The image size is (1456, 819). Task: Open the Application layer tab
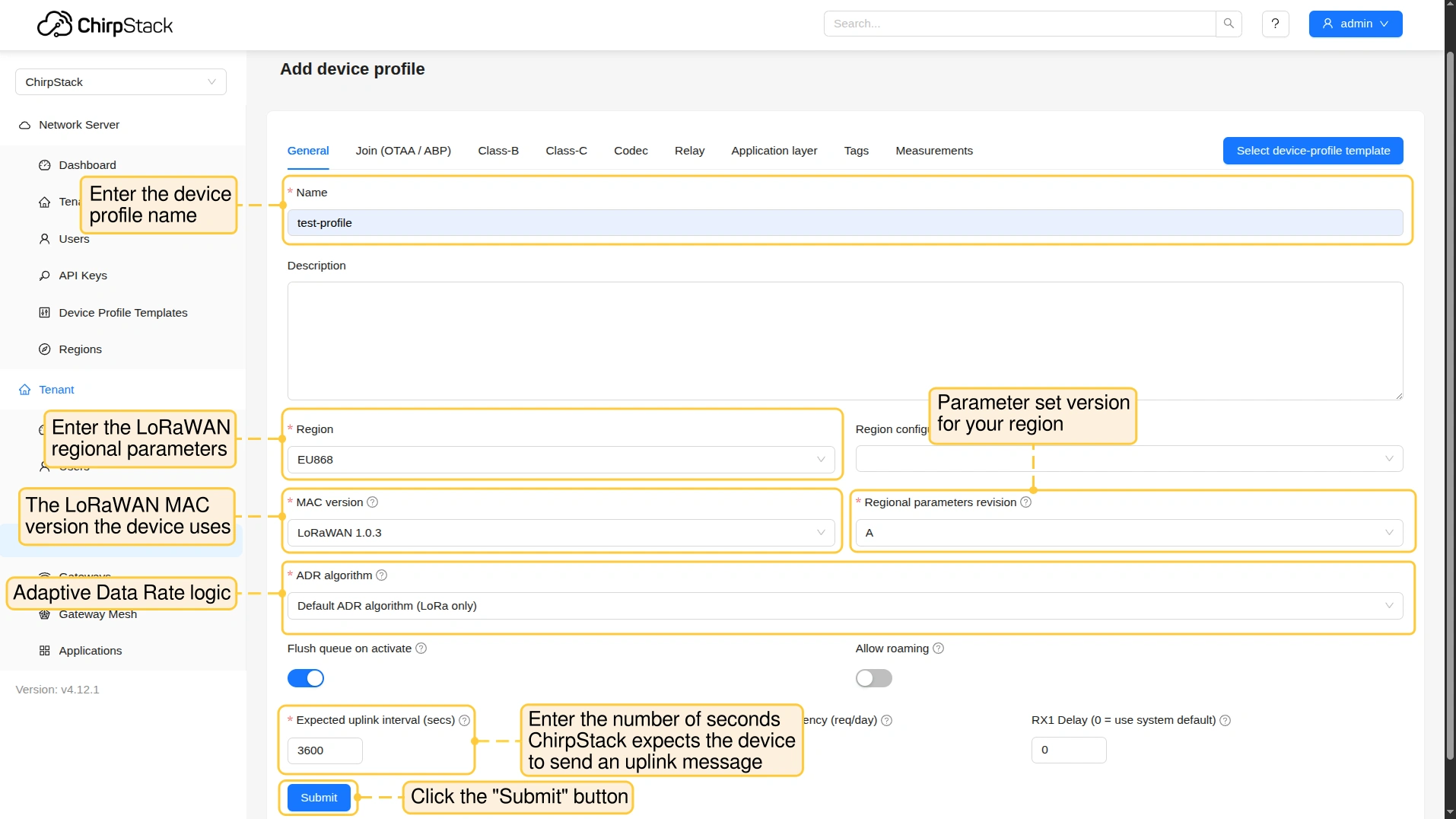[774, 151]
